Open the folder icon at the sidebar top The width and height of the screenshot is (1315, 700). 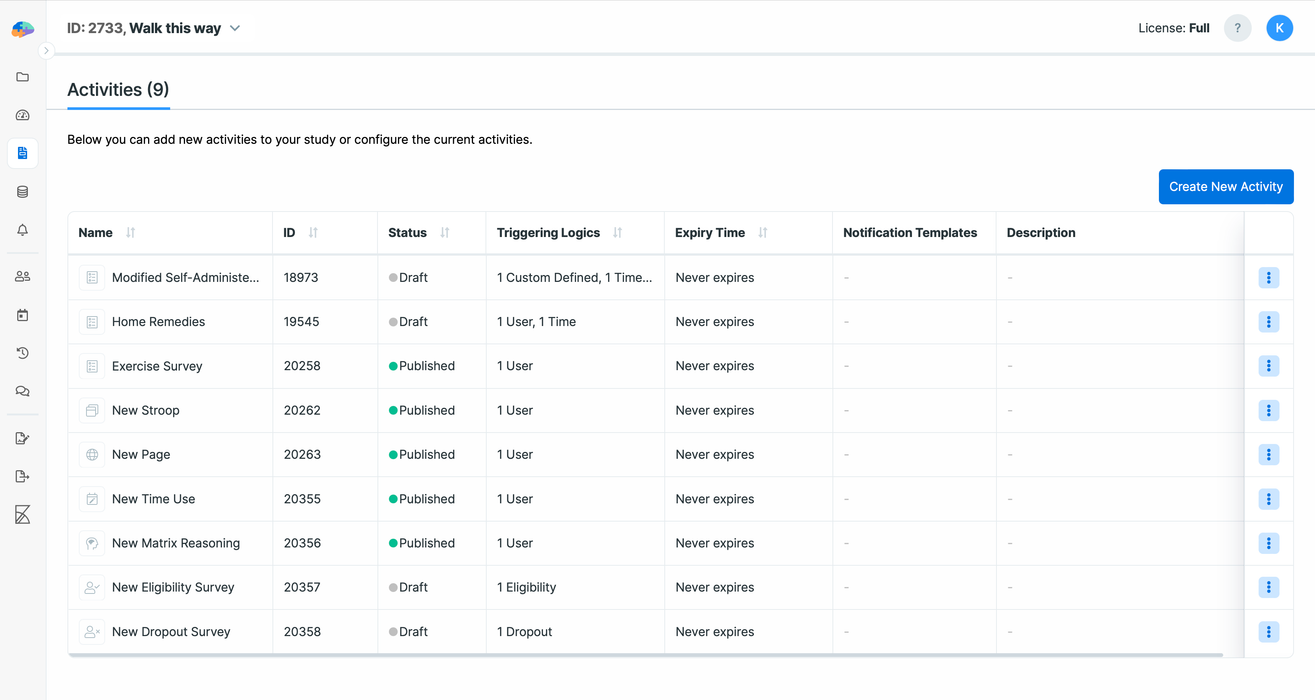tap(22, 77)
